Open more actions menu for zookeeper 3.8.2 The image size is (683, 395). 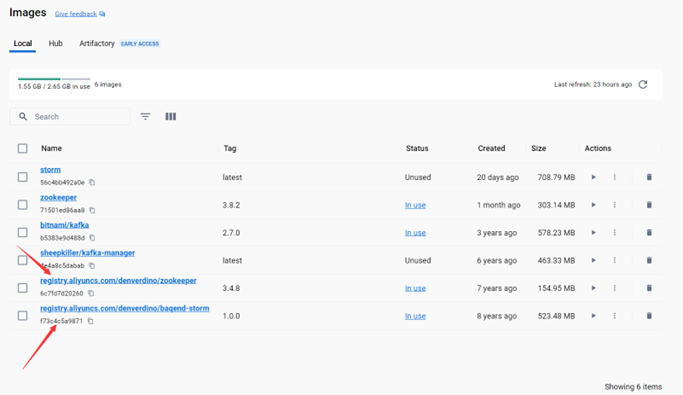(x=615, y=205)
